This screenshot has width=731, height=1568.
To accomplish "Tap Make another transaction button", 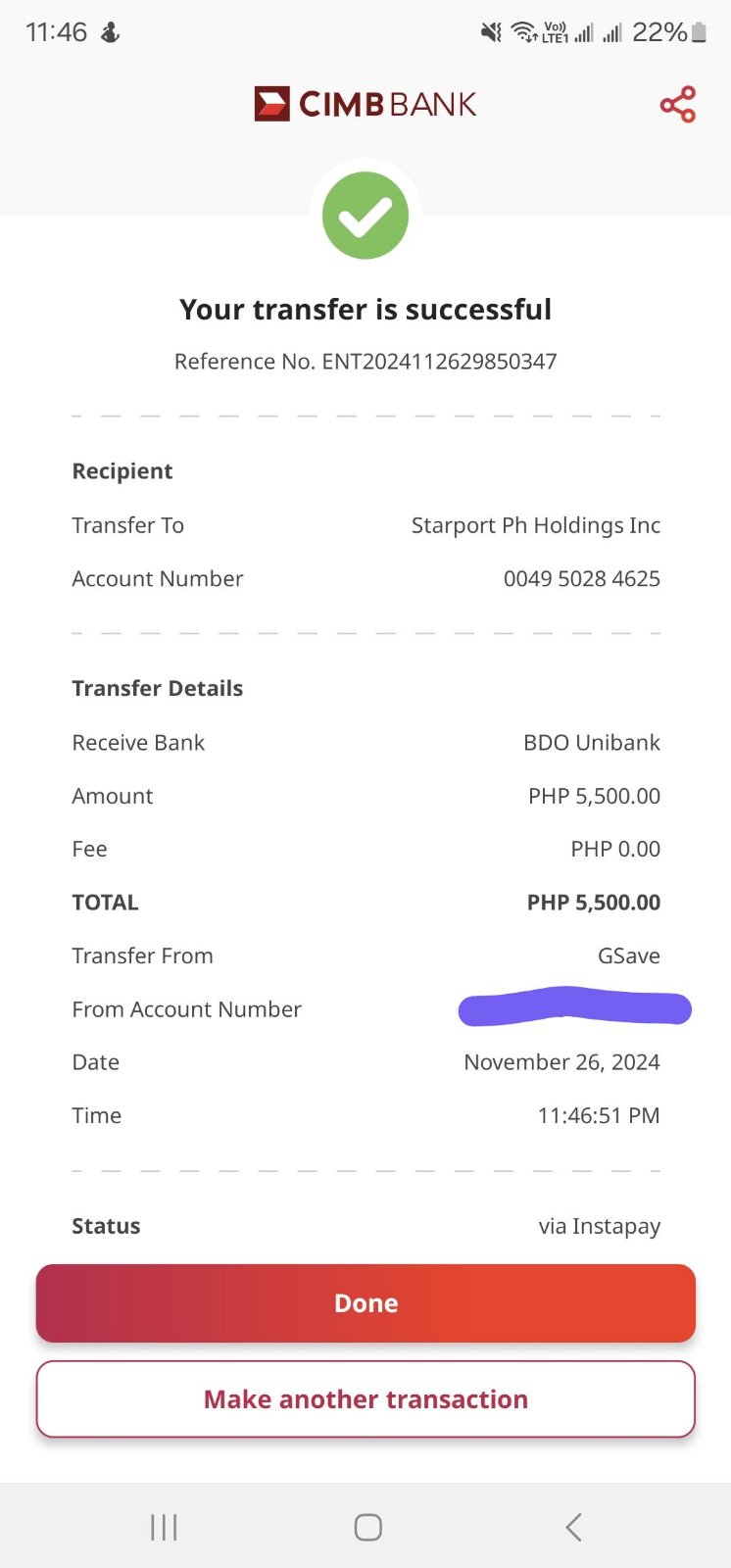I will click(365, 1399).
